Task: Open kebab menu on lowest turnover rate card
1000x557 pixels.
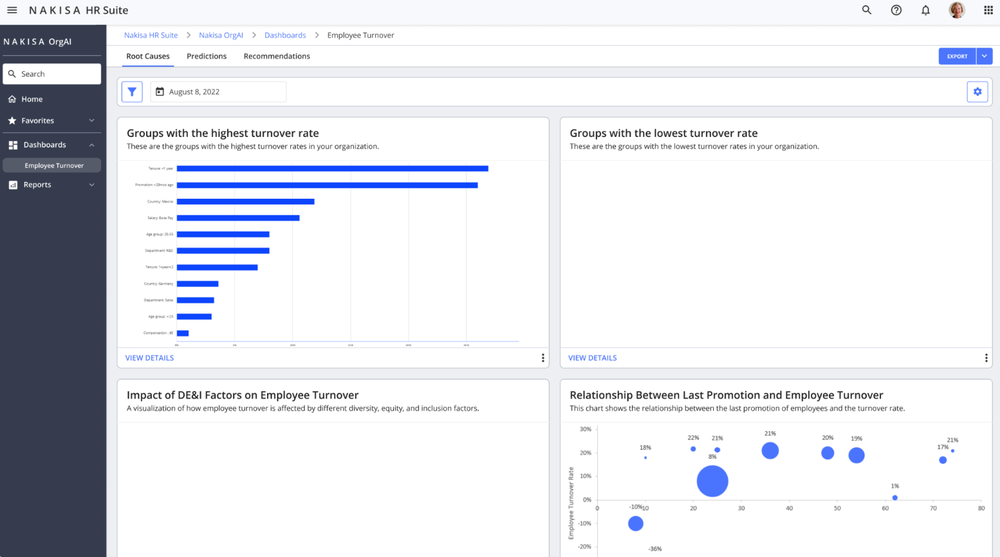Action: click(x=986, y=358)
